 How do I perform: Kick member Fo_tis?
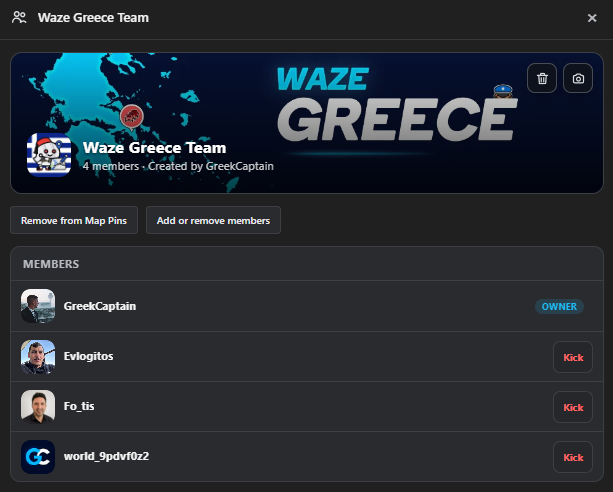coord(573,407)
